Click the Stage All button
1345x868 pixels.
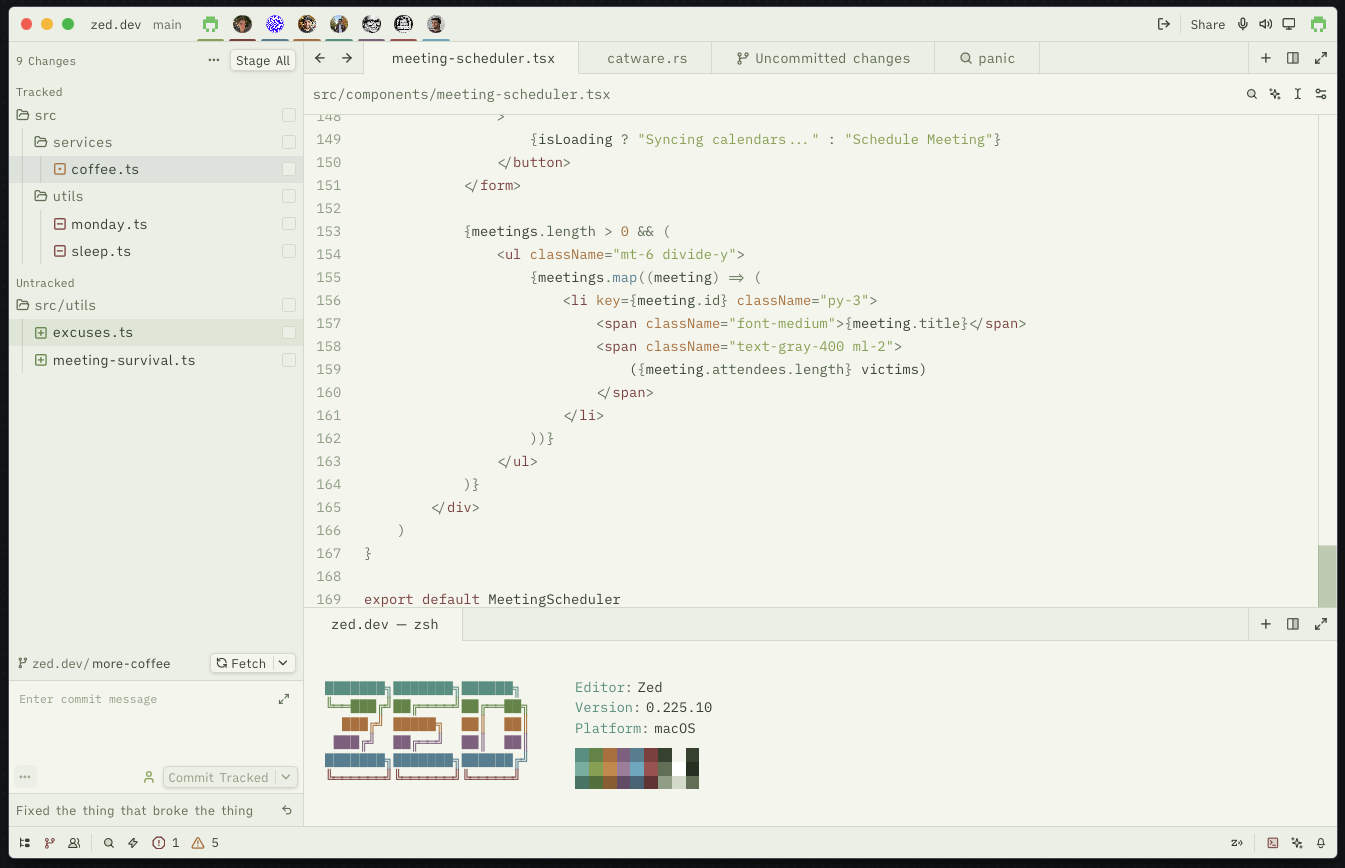point(263,60)
